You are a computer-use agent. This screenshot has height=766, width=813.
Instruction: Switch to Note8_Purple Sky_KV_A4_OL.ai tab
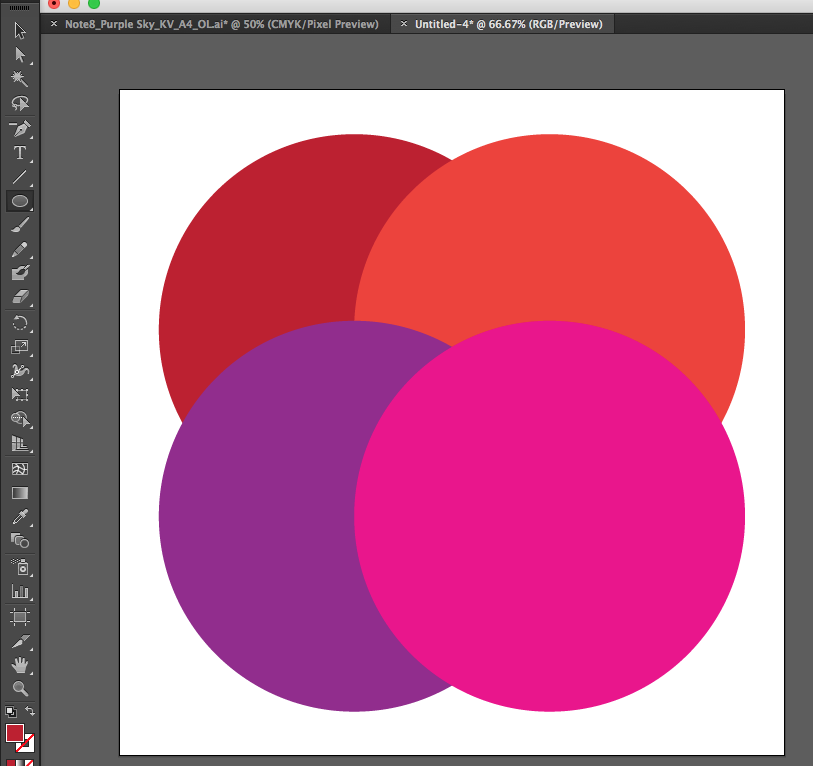click(221, 24)
